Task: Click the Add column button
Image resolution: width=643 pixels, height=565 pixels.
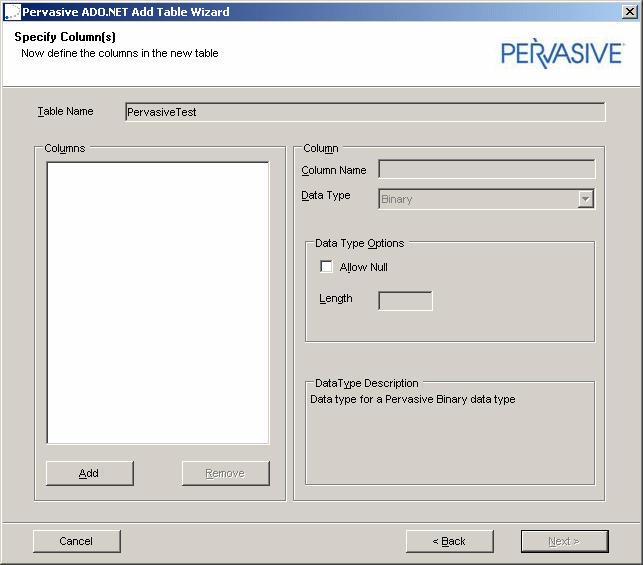Action: click(x=89, y=473)
